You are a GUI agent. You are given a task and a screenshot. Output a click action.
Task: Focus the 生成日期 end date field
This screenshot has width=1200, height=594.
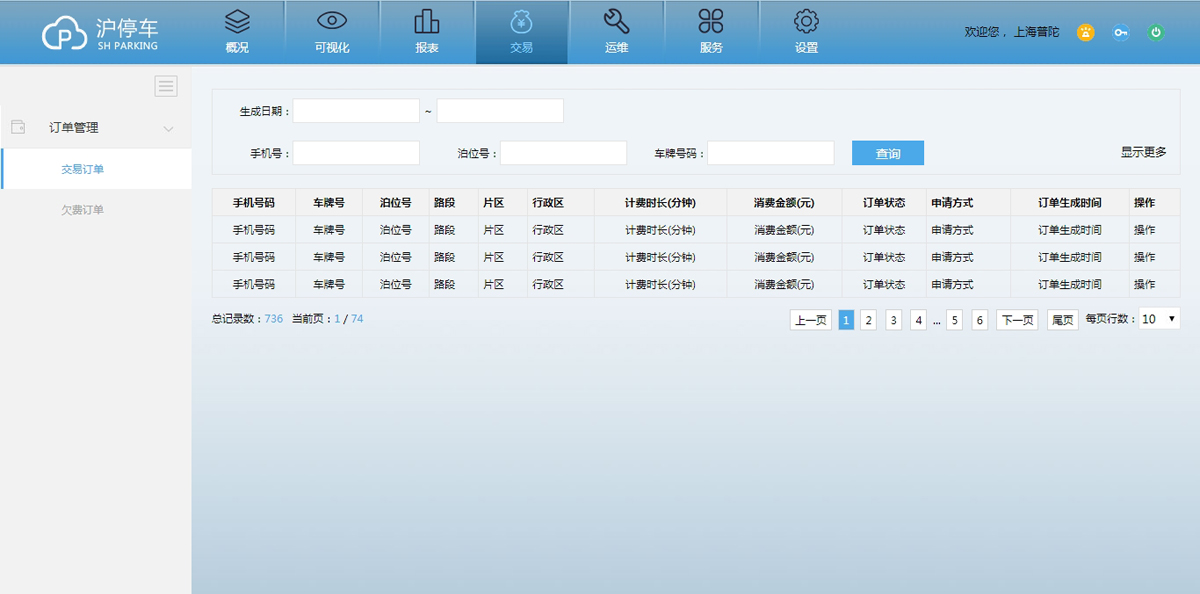[x=500, y=111]
